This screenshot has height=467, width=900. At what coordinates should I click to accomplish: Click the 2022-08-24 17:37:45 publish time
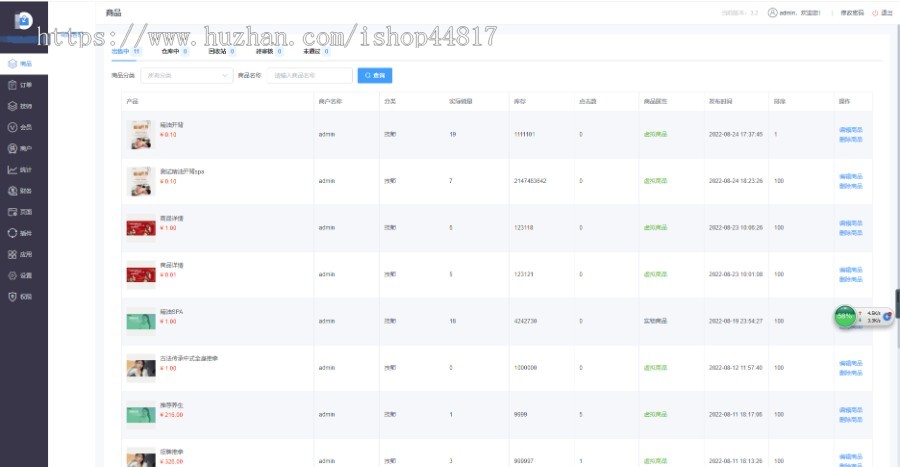[735, 134]
